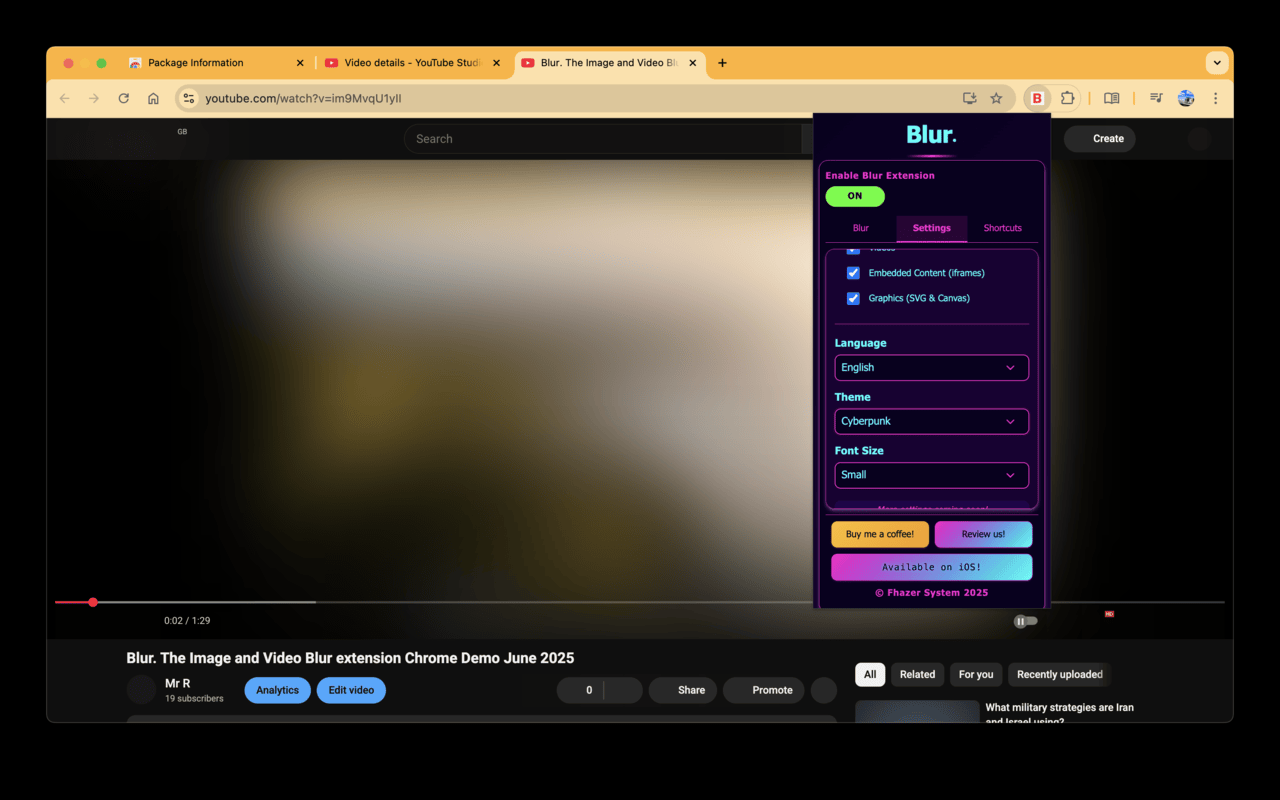
Task: Open the military strategies suggested video title
Action: click(x=1060, y=714)
